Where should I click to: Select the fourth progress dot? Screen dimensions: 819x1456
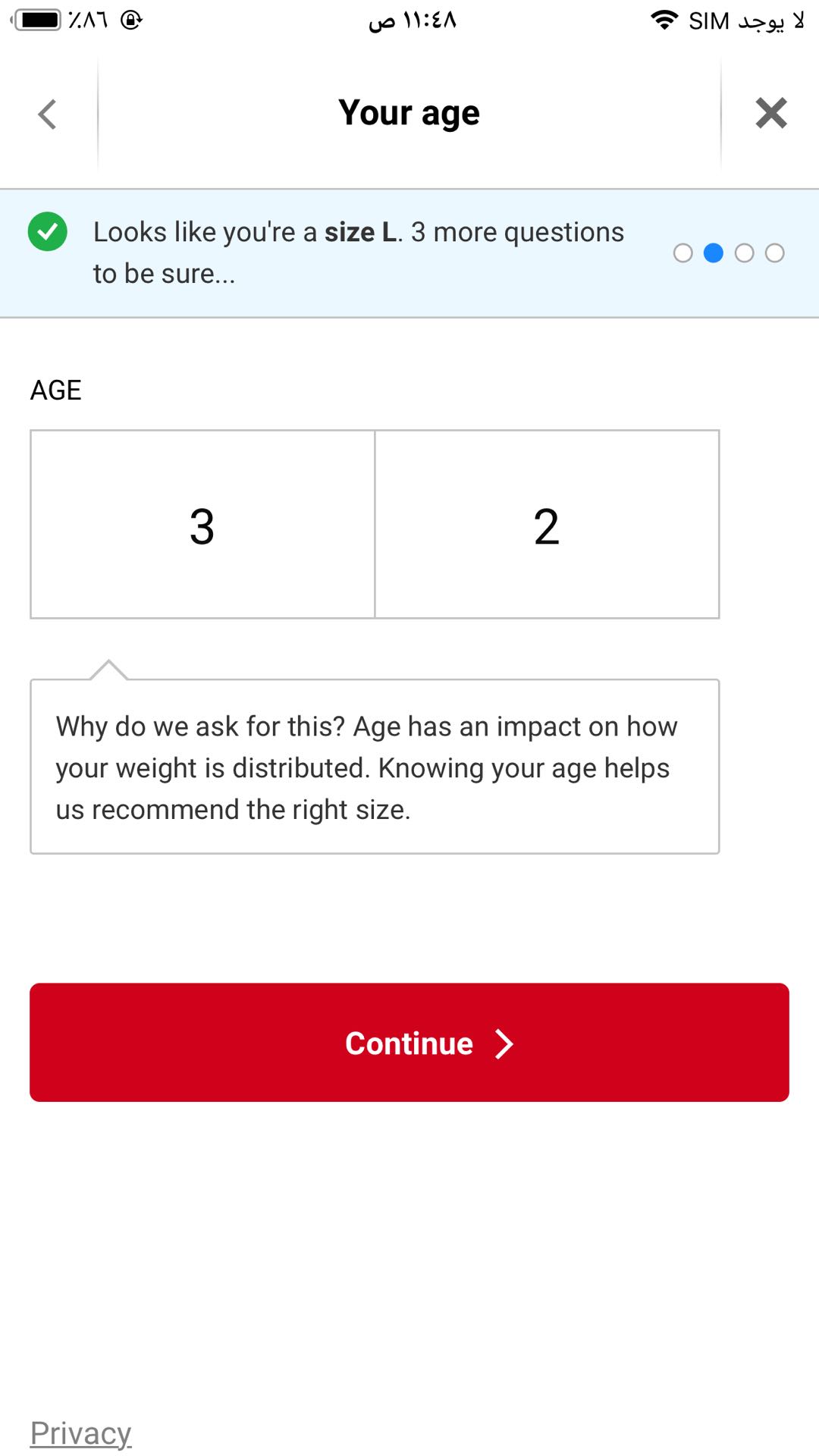coord(774,253)
